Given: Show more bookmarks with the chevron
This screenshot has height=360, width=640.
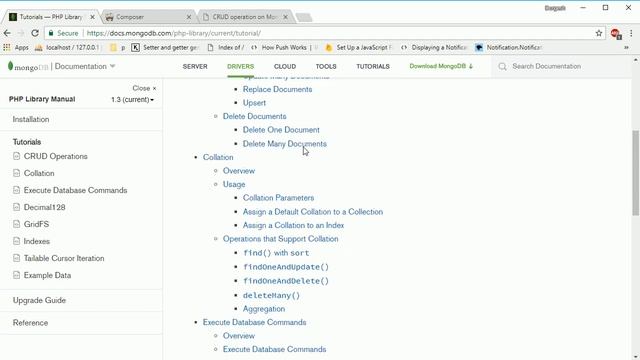Looking at the screenshot, I should click(626, 48).
